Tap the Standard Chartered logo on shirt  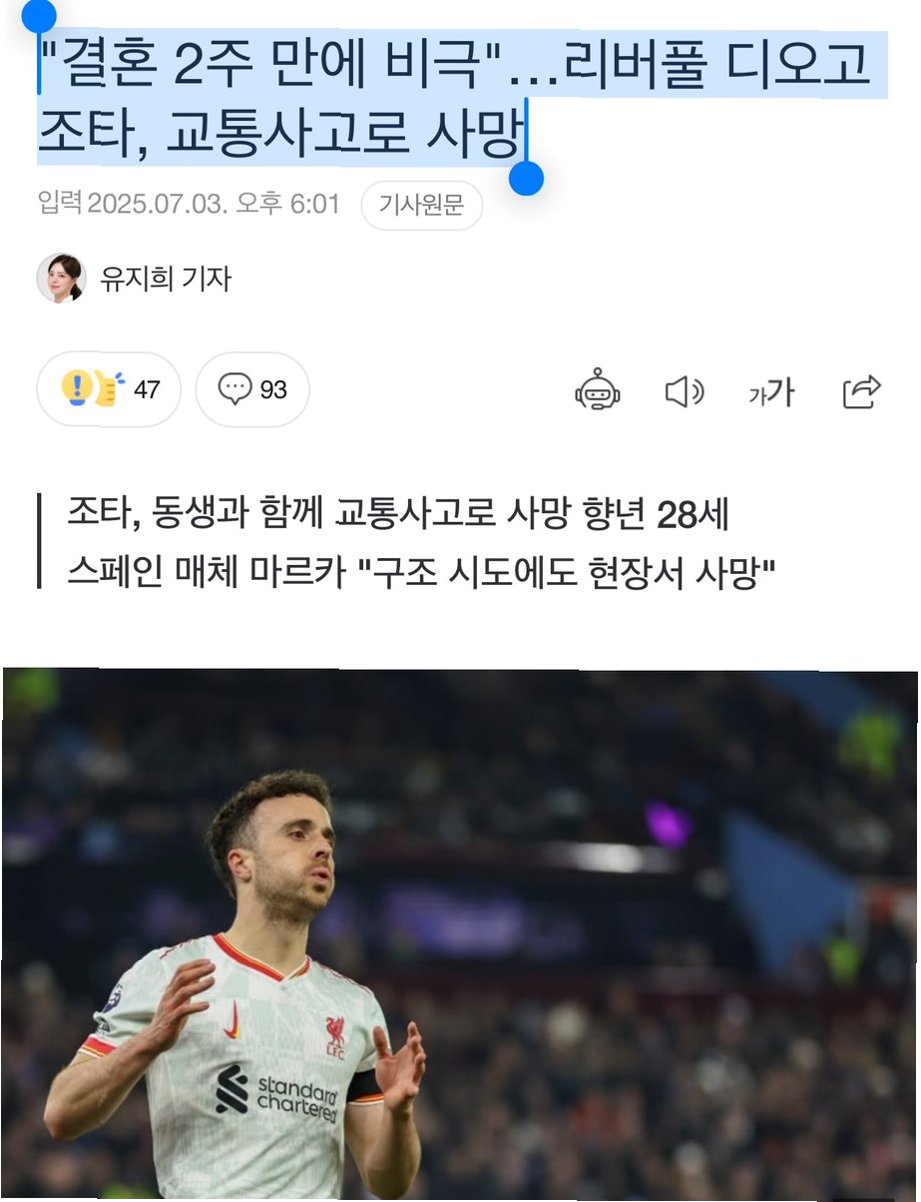278,1096
